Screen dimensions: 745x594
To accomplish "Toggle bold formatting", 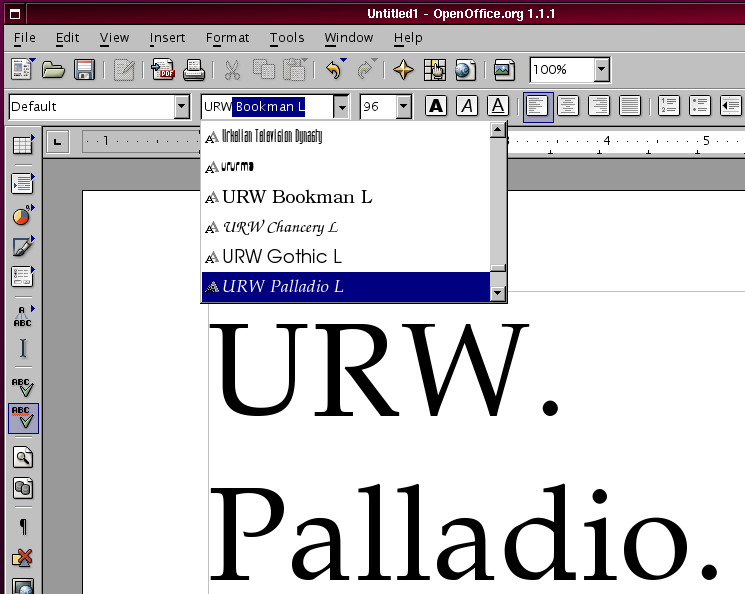I will (436, 105).
